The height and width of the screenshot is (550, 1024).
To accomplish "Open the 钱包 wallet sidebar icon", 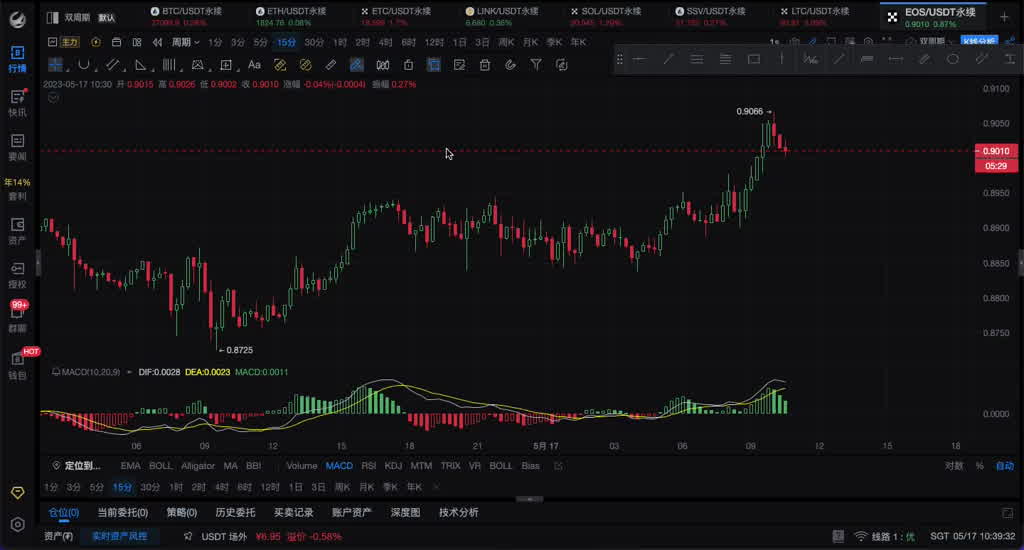I will click(x=17, y=364).
